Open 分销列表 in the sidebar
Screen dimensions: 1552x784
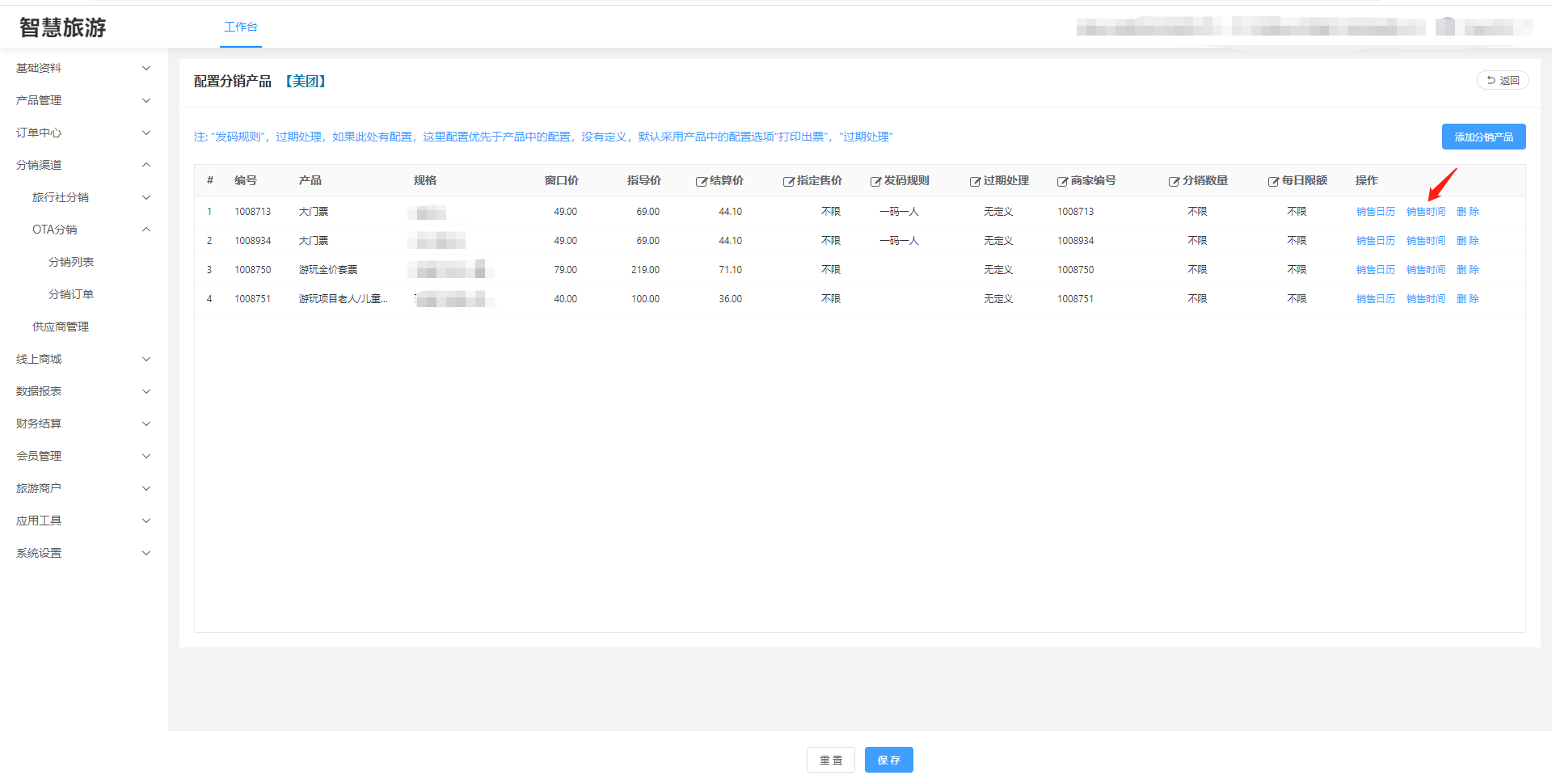71,262
